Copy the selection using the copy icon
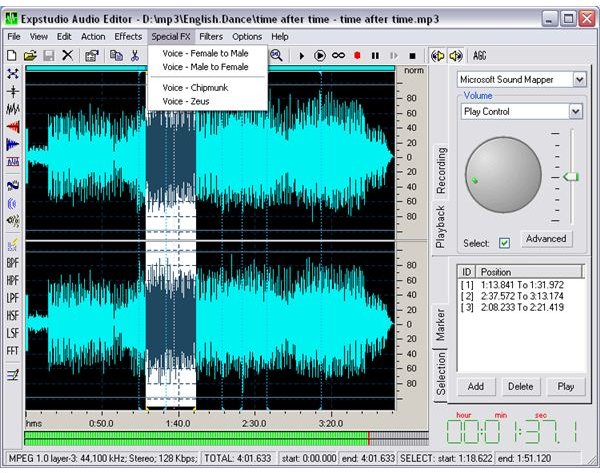This screenshot has height=473, width=600. coord(116,56)
